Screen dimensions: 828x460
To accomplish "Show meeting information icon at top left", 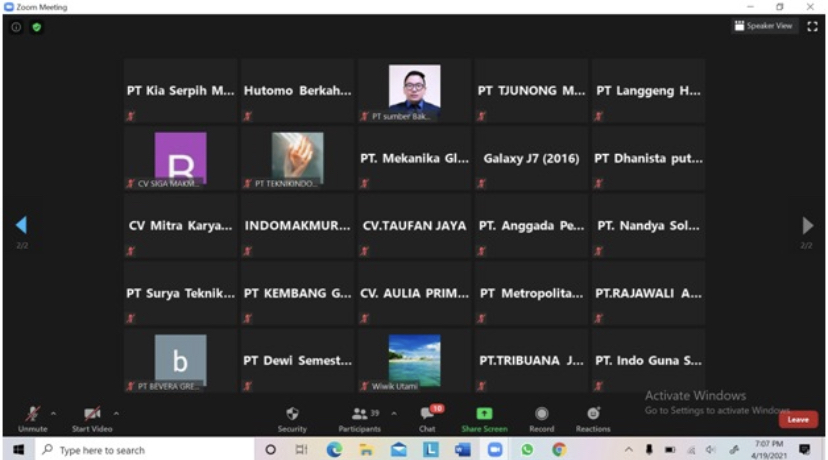I will (16, 27).
